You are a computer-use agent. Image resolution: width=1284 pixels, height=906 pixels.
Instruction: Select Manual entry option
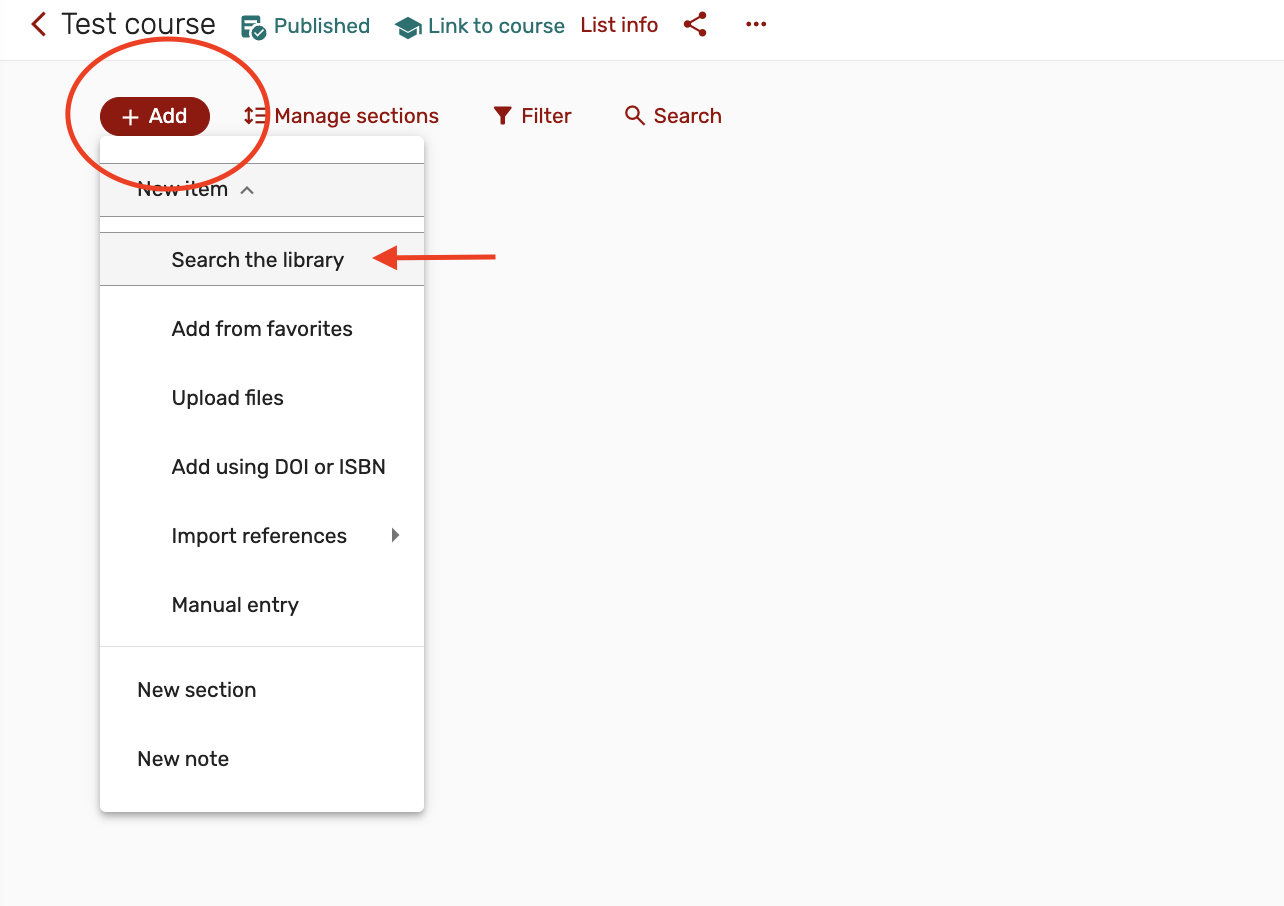tap(235, 605)
